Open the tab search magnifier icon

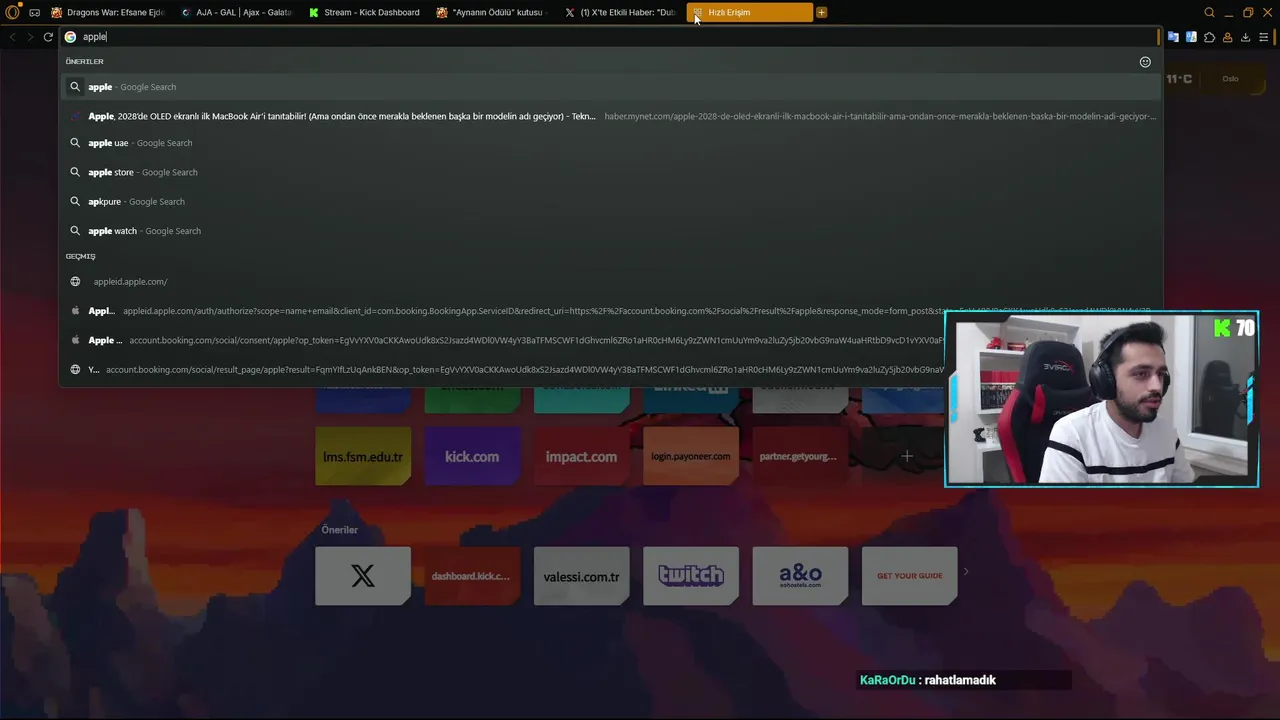tap(1209, 12)
